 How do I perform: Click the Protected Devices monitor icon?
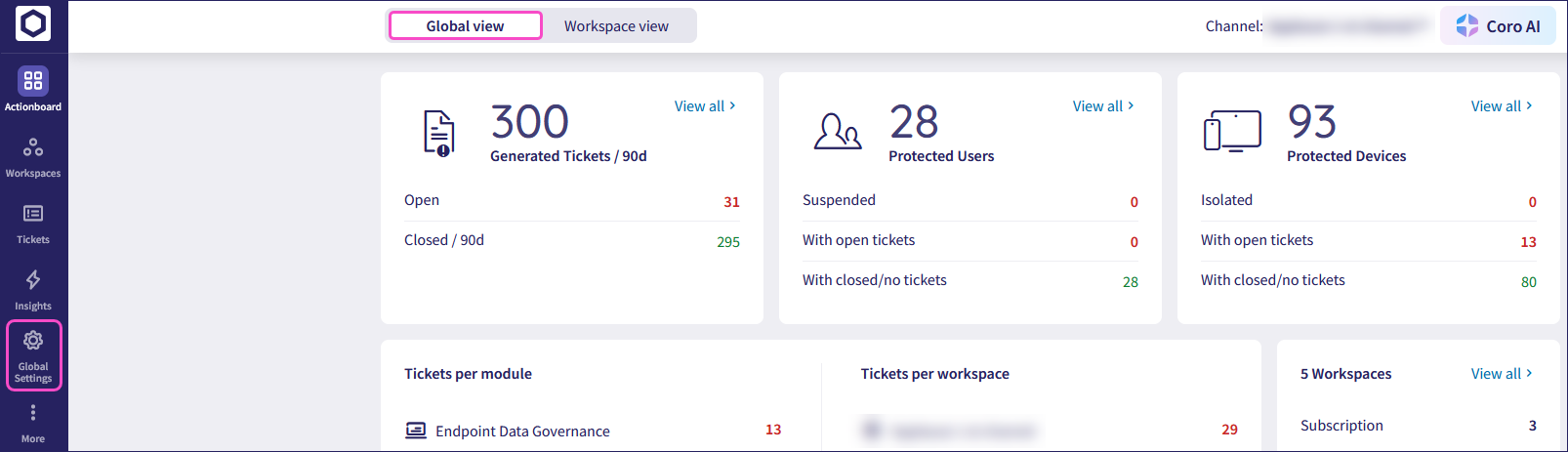[1232, 132]
